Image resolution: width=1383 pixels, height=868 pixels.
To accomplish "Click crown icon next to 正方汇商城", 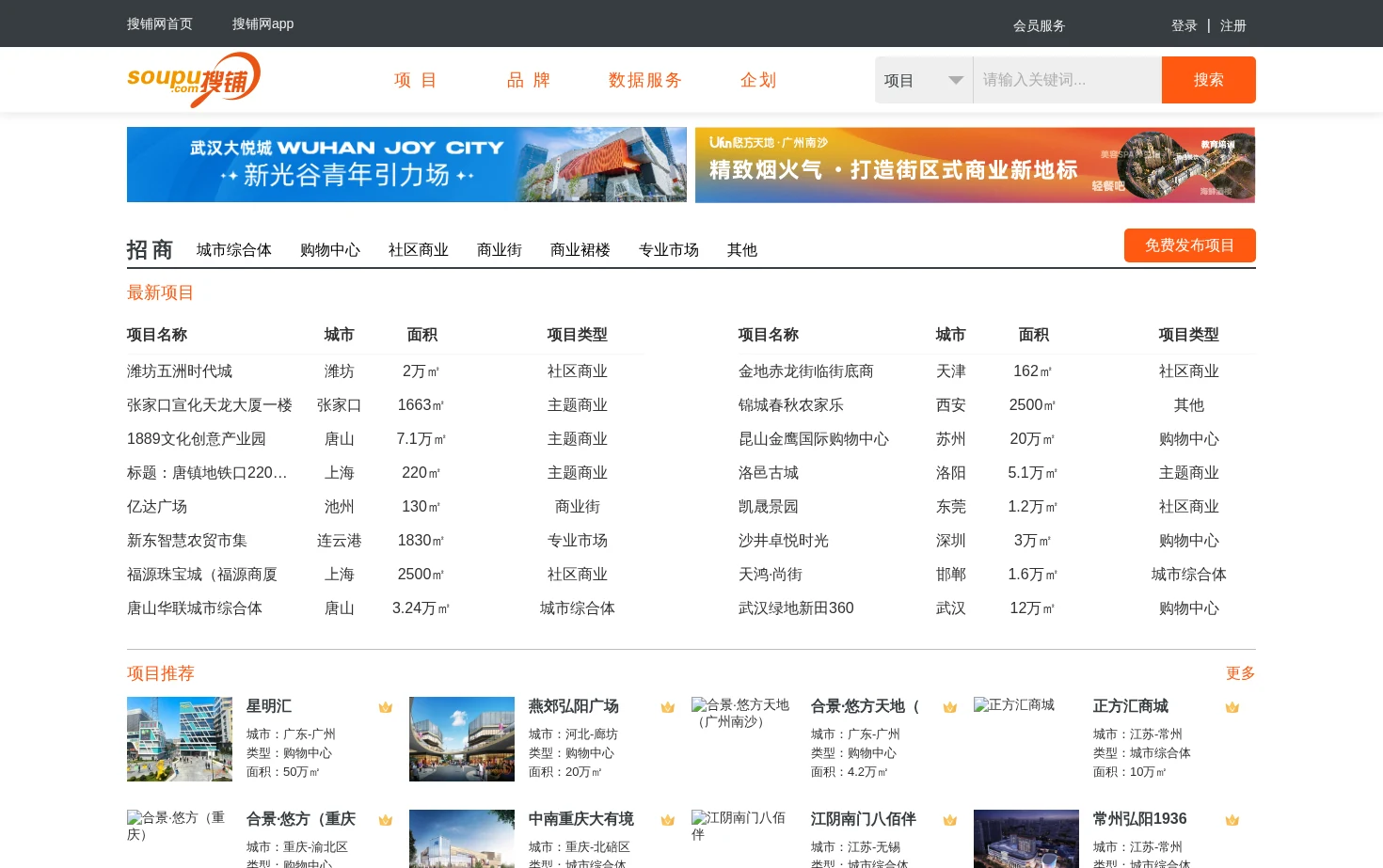I will [x=1232, y=707].
